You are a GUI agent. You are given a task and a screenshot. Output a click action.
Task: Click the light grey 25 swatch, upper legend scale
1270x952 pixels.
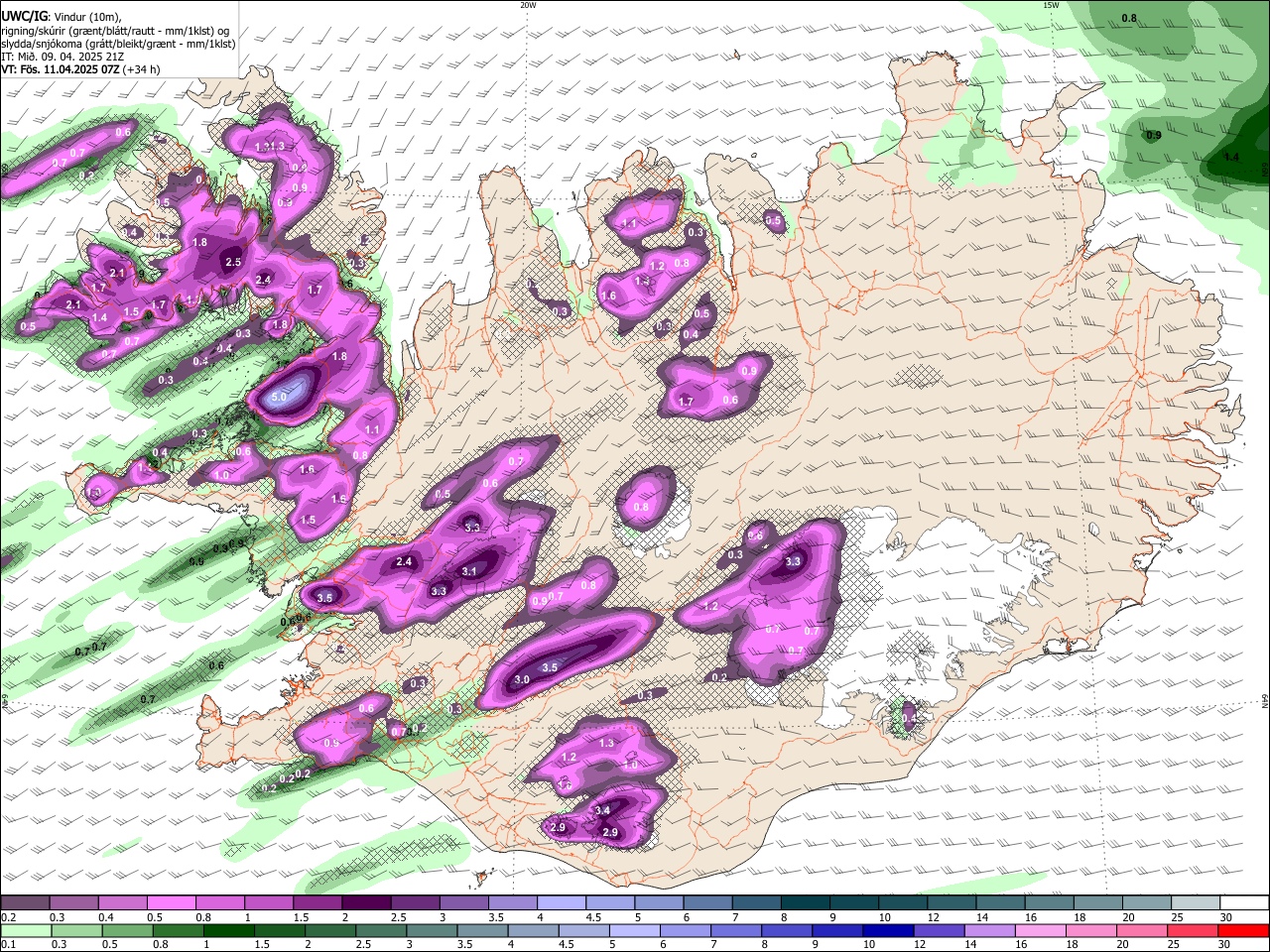(x=1197, y=903)
